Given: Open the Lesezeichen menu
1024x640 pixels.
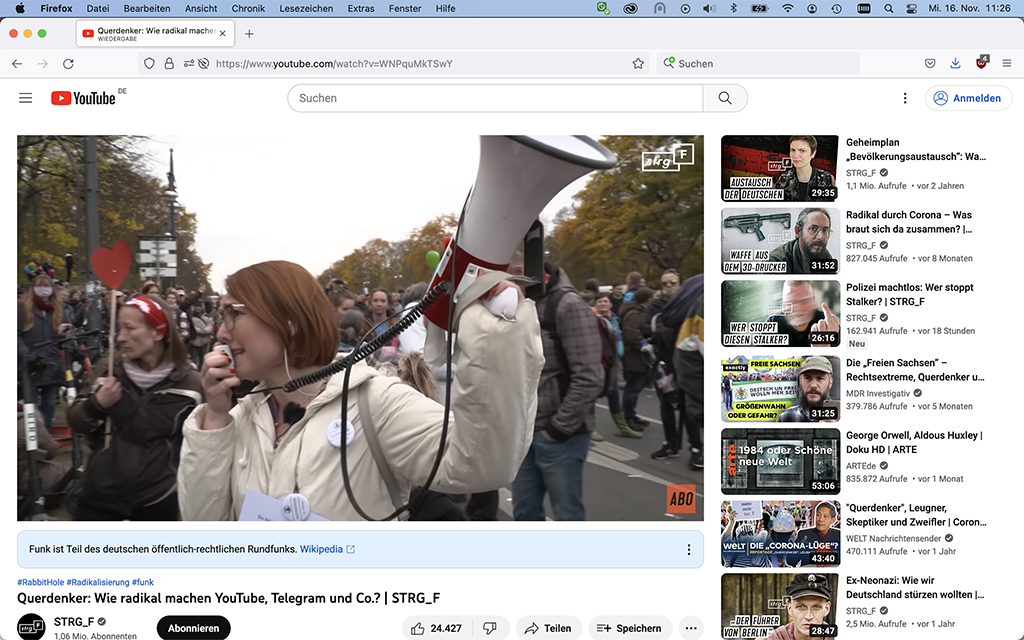Looking at the screenshot, I should click(306, 8).
